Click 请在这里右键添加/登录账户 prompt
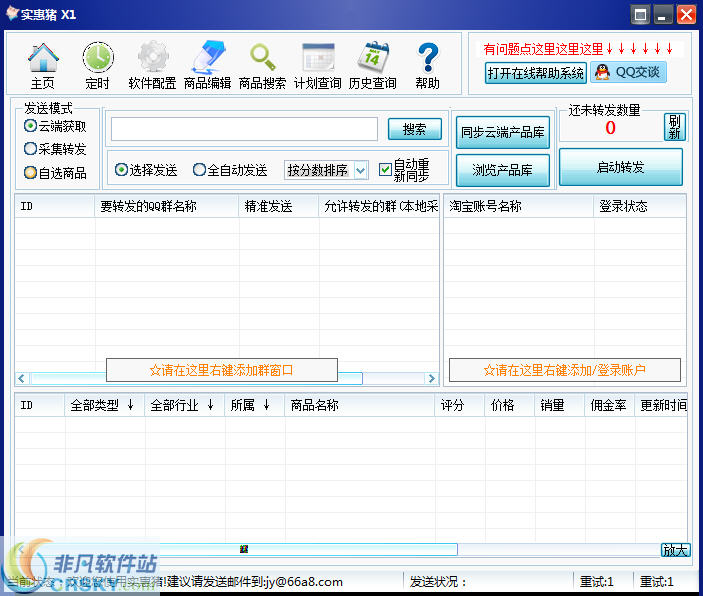 (x=565, y=370)
